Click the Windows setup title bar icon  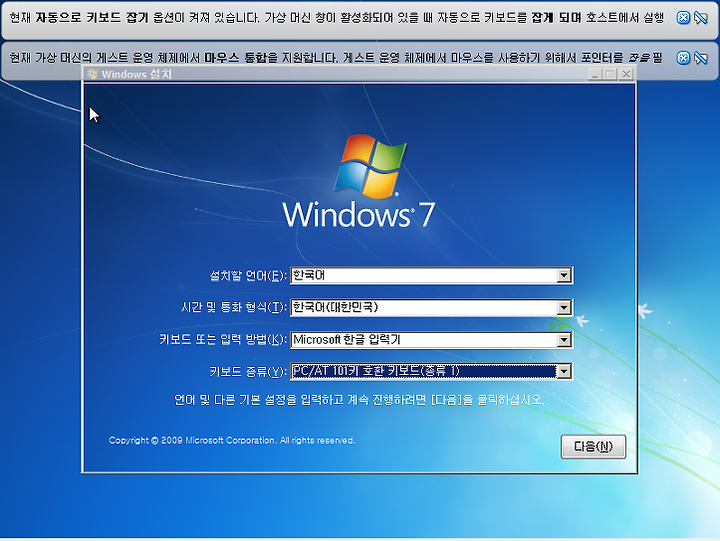(x=92, y=74)
